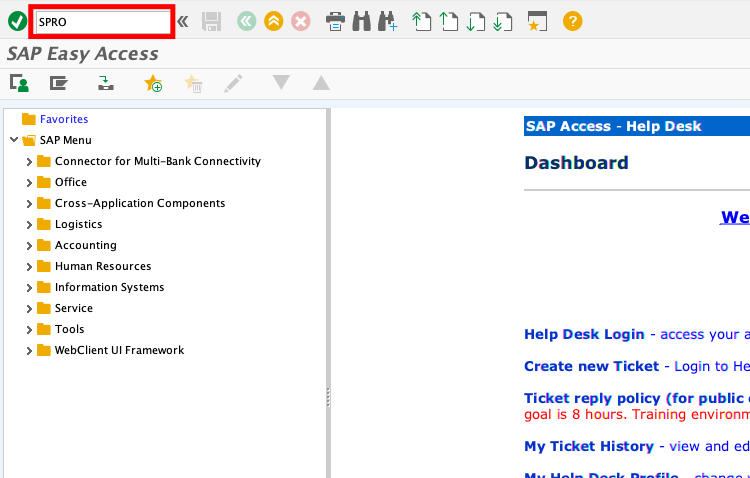Expand the Service folder

click(x=29, y=309)
